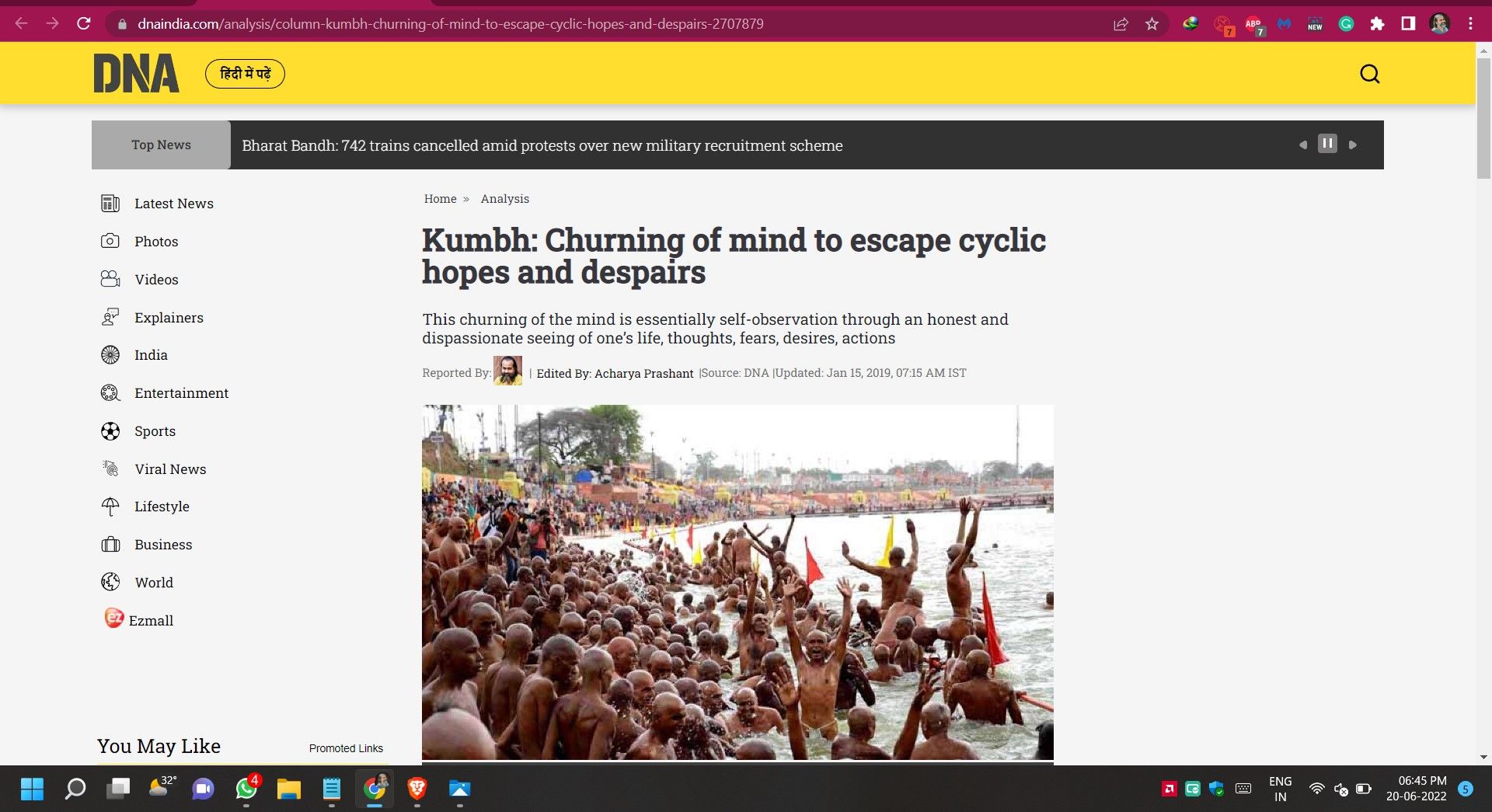Viewport: 1492px width, 812px height.
Task: Click the share page icon in address bar
Action: (1121, 24)
